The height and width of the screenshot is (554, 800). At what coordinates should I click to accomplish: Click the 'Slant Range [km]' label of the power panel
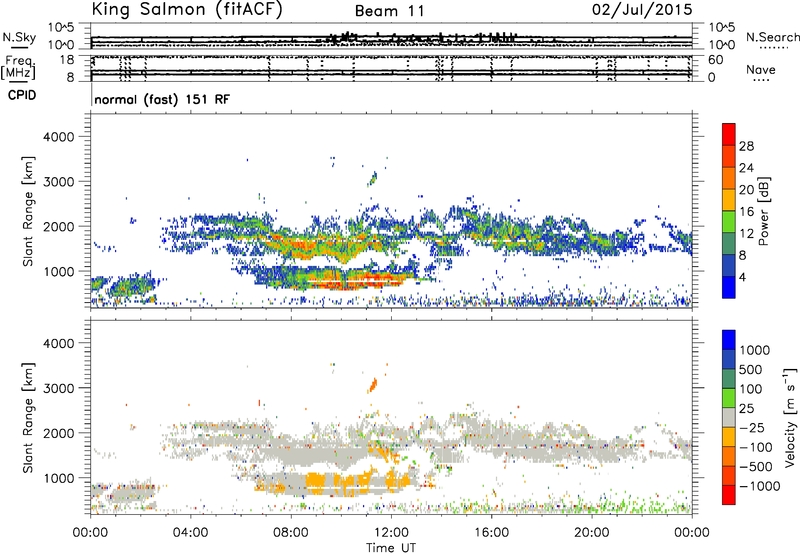[x=28, y=211]
